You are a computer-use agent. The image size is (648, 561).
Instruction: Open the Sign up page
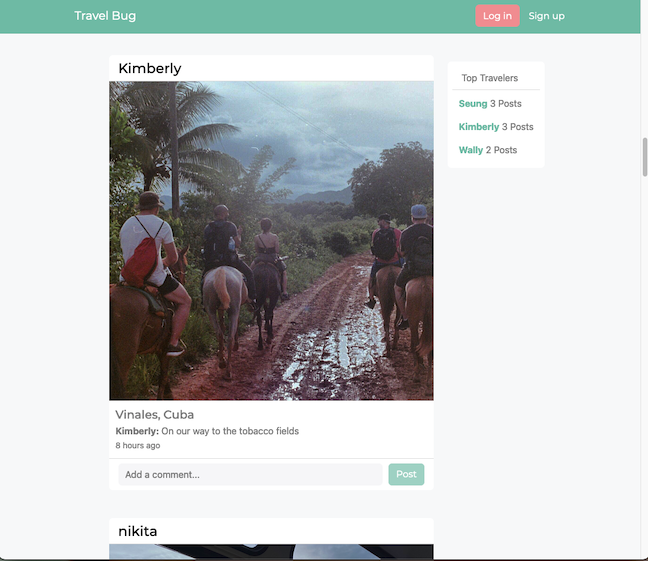click(546, 16)
